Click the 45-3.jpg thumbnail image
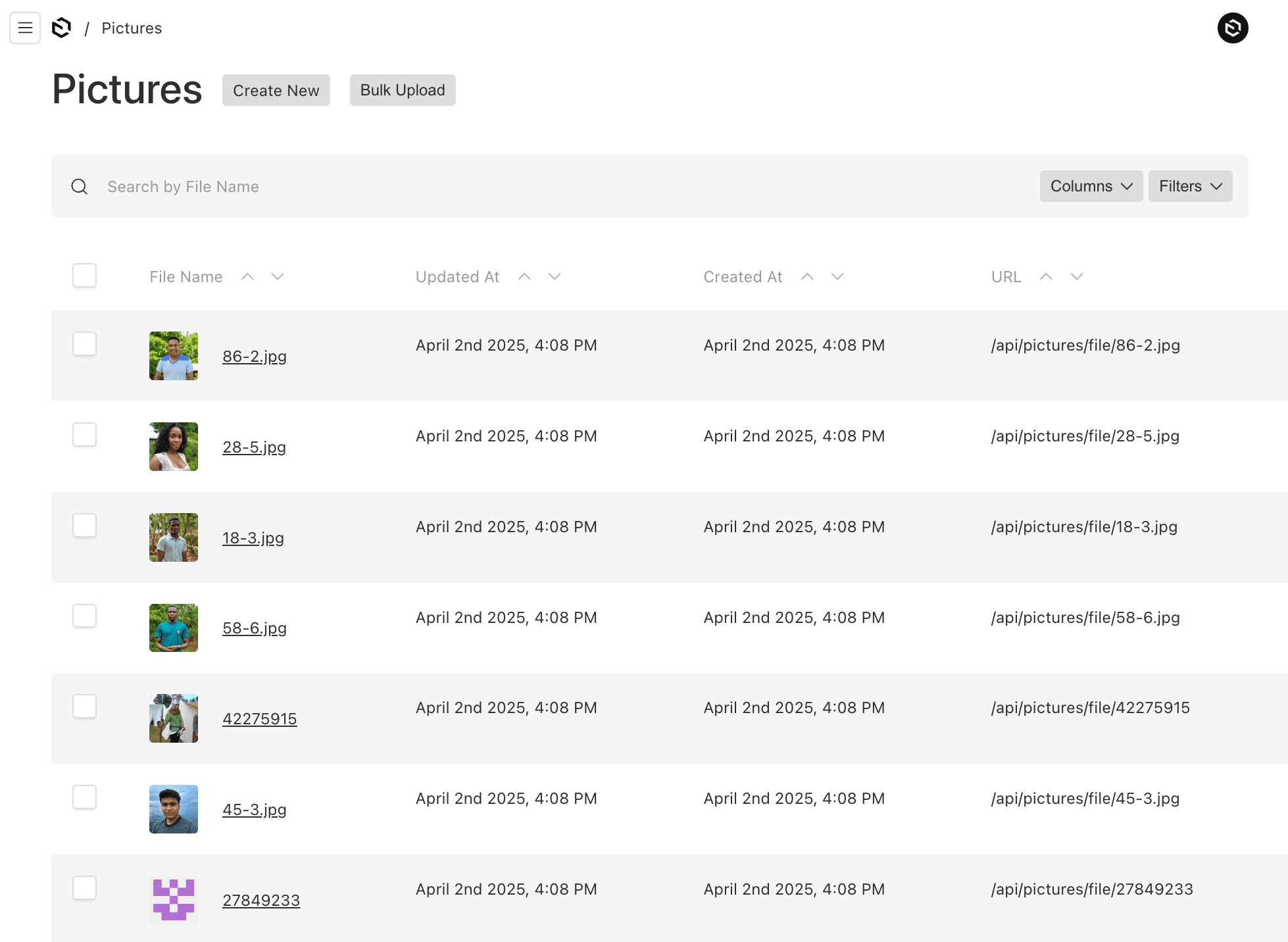 174,809
